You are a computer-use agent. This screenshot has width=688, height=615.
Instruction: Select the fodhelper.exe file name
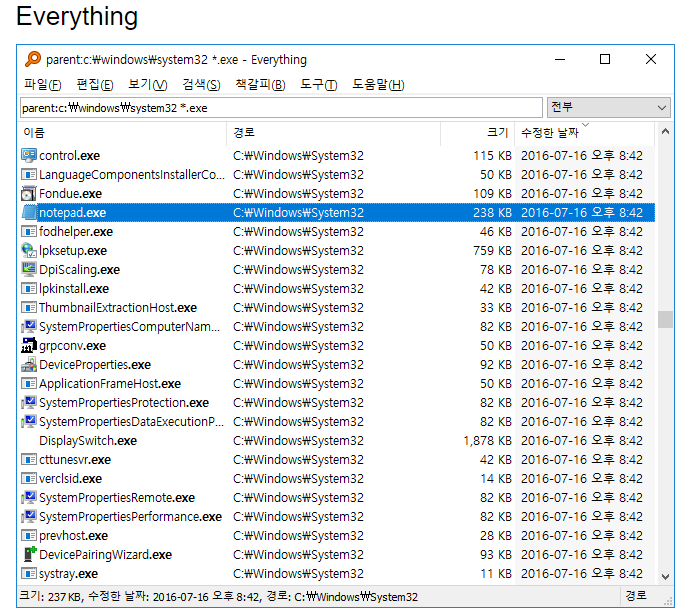pos(76,232)
